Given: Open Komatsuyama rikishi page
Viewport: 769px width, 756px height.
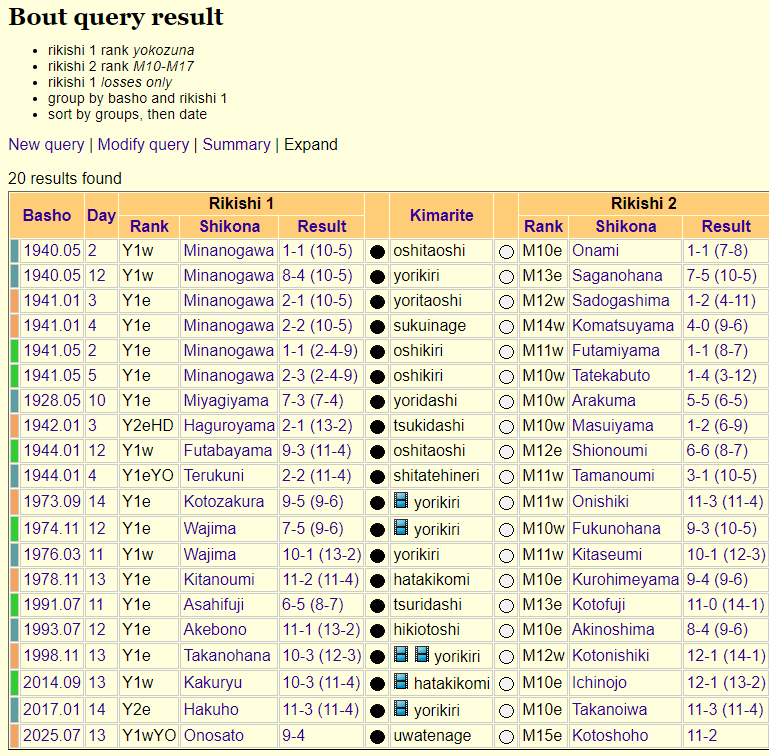Looking at the screenshot, I should 623,326.
